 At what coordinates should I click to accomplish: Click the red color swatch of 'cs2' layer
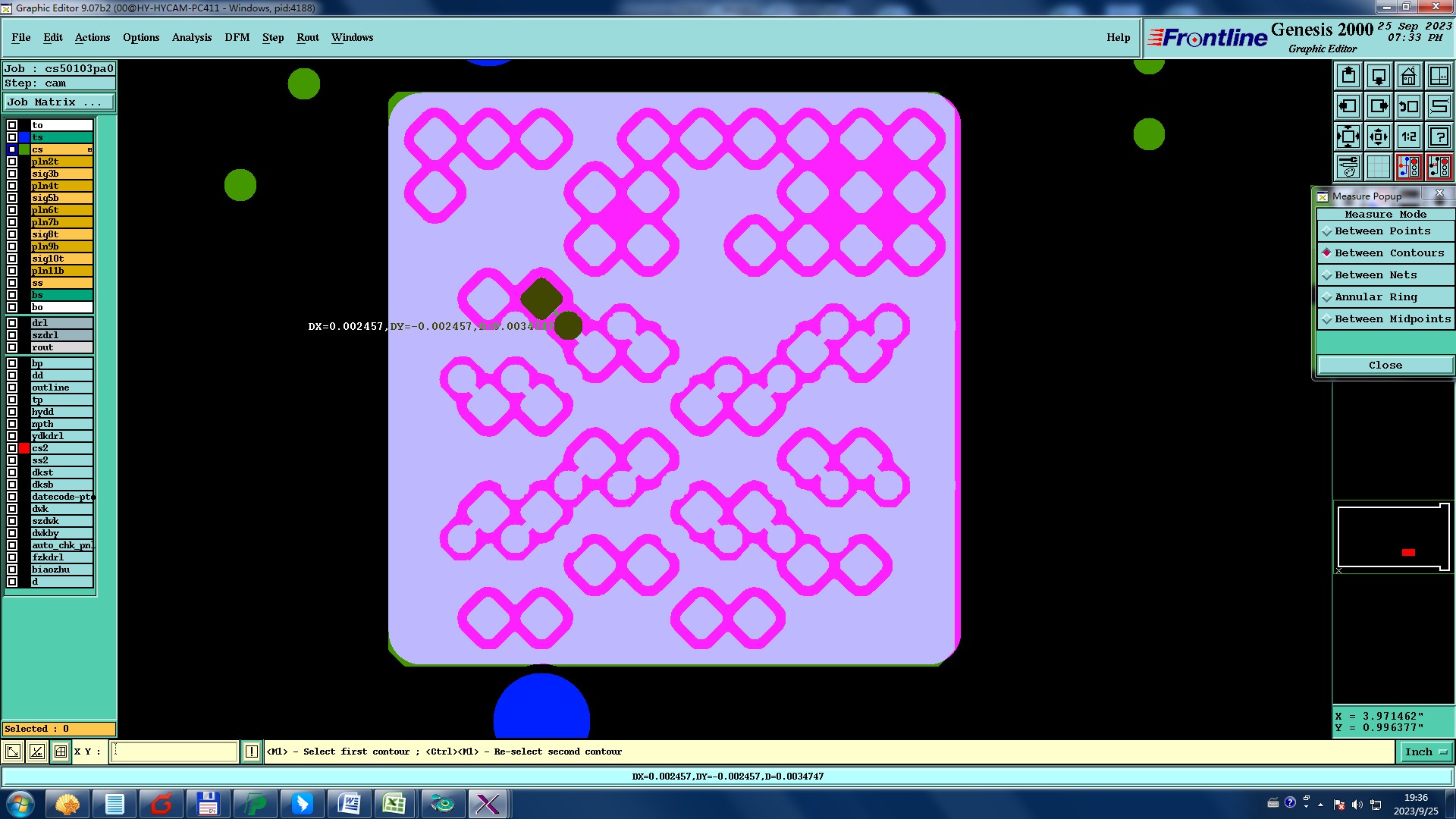tap(24, 448)
